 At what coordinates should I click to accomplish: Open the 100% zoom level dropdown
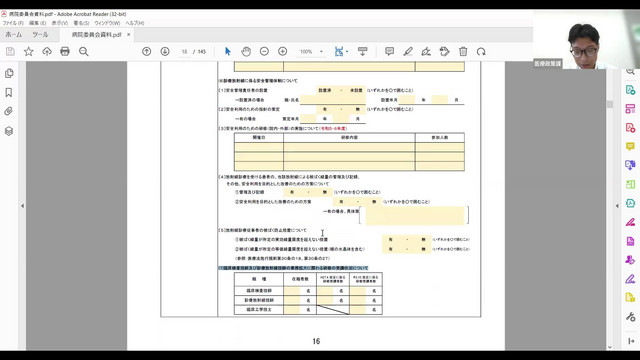pyautogui.click(x=311, y=51)
